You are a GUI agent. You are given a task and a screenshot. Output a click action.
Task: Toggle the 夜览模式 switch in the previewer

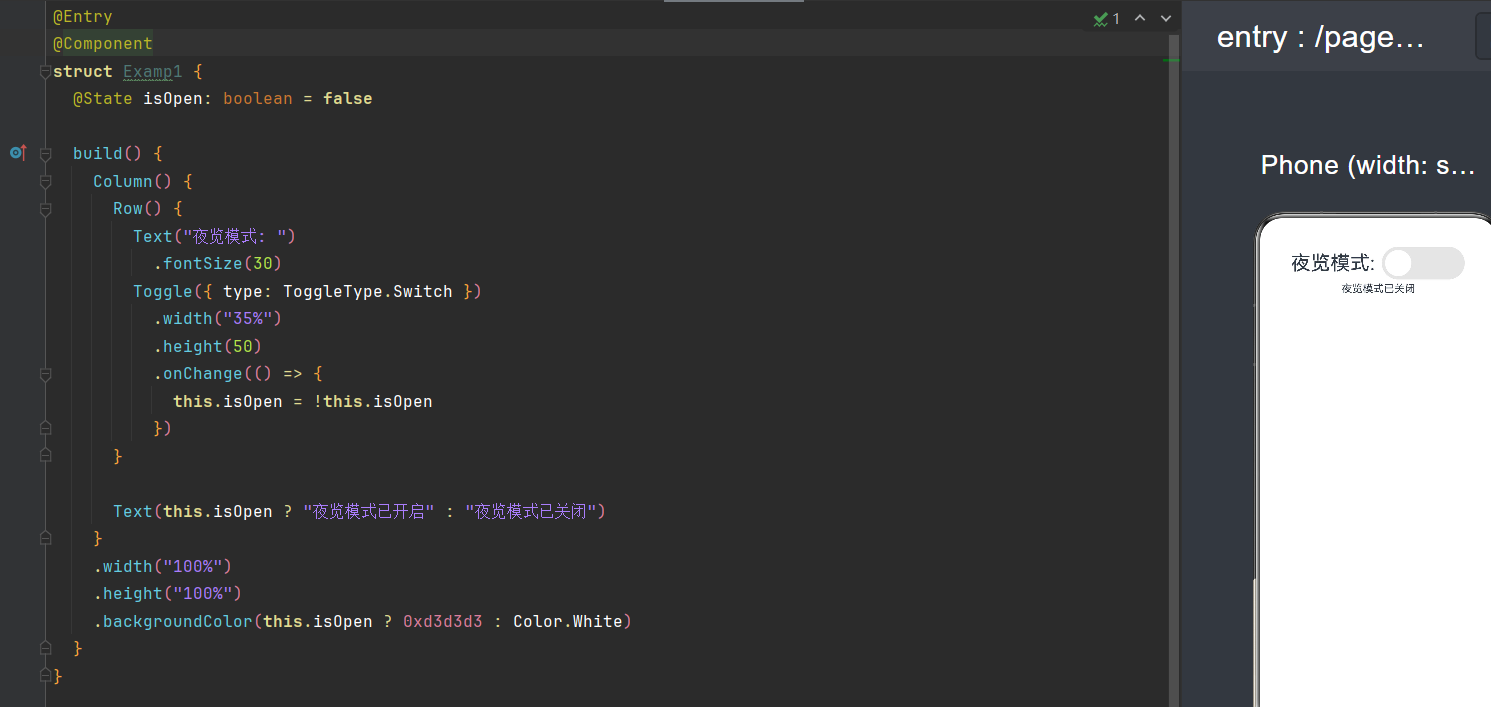click(1423, 263)
